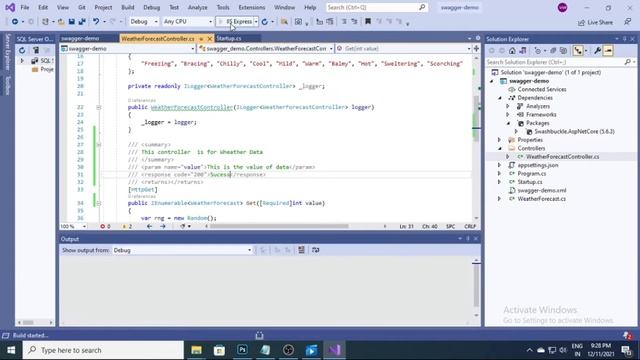Open the Build menu

tap(128, 7)
